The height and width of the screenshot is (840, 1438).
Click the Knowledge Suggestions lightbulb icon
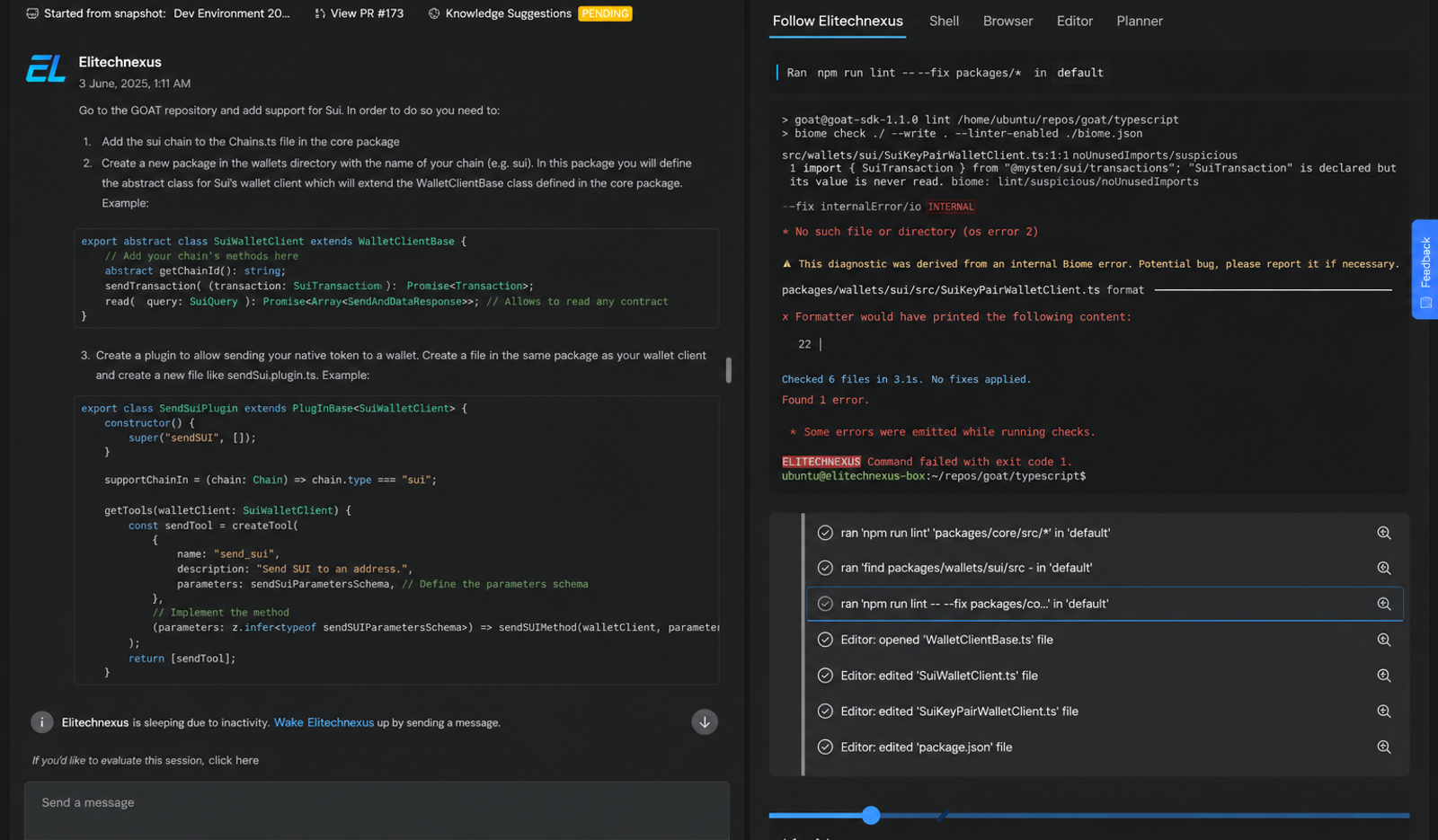pyautogui.click(x=434, y=13)
